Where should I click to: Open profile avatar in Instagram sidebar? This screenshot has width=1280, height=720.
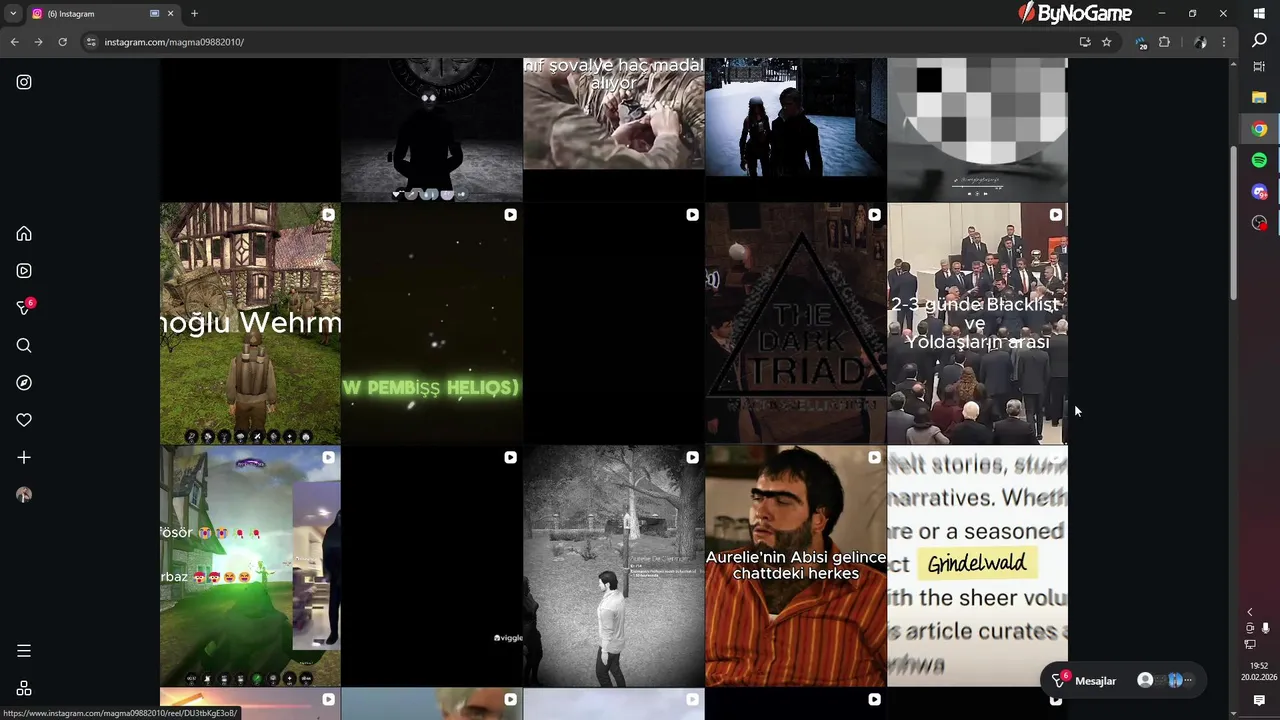coord(24,495)
